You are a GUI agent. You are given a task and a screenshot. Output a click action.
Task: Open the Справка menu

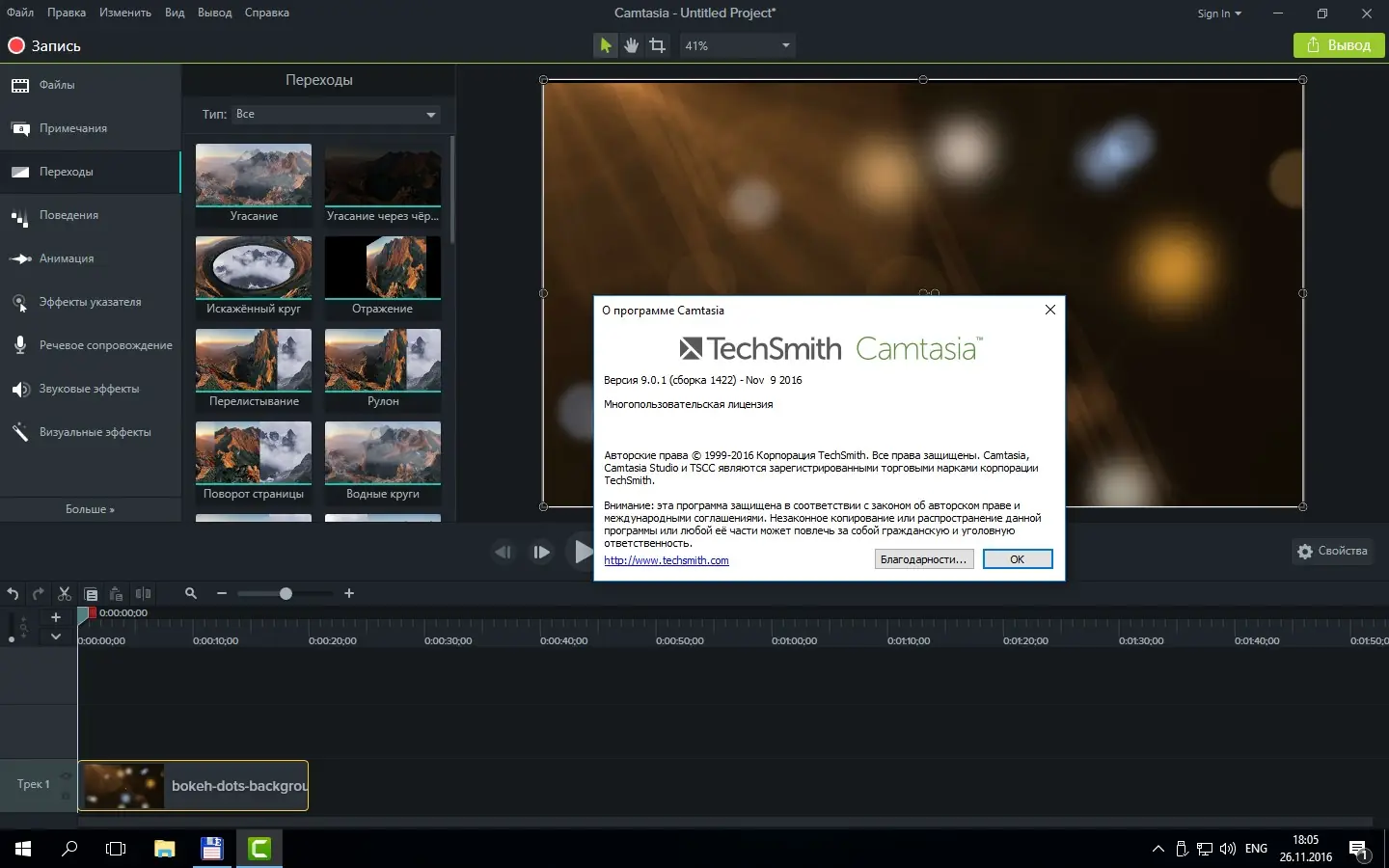coord(266,13)
